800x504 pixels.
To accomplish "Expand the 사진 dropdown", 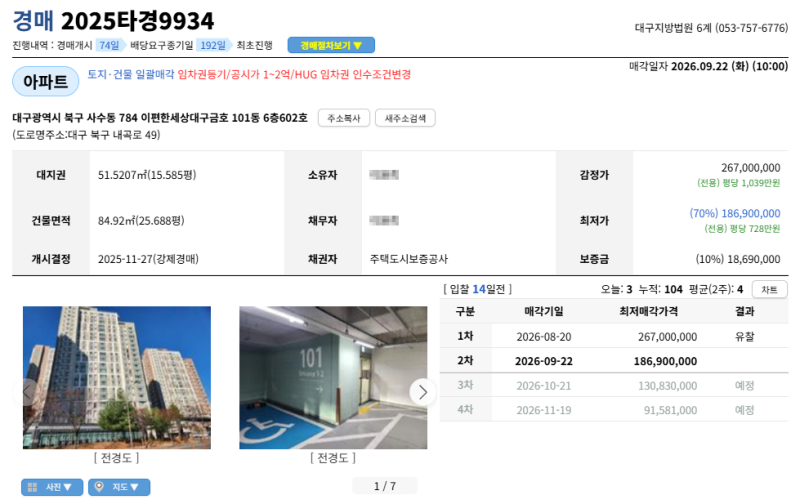I will (x=52, y=487).
